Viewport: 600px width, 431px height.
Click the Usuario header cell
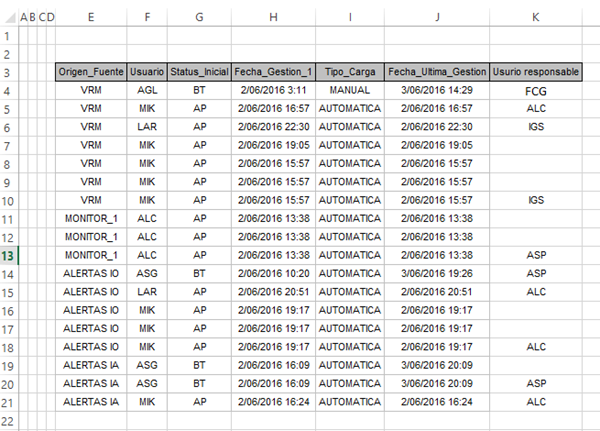coord(147,72)
